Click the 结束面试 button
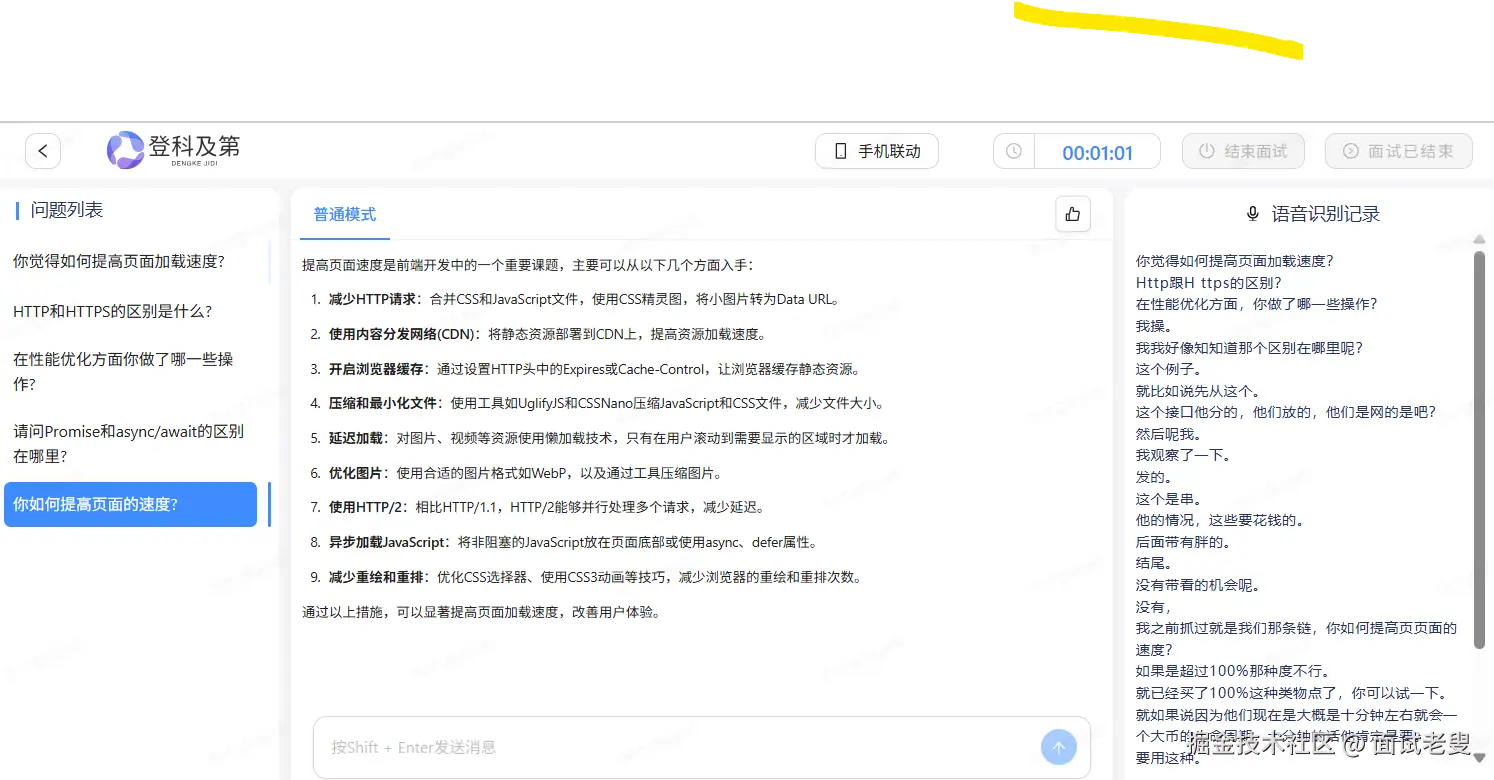The width and height of the screenshot is (1494, 780). (x=1243, y=150)
